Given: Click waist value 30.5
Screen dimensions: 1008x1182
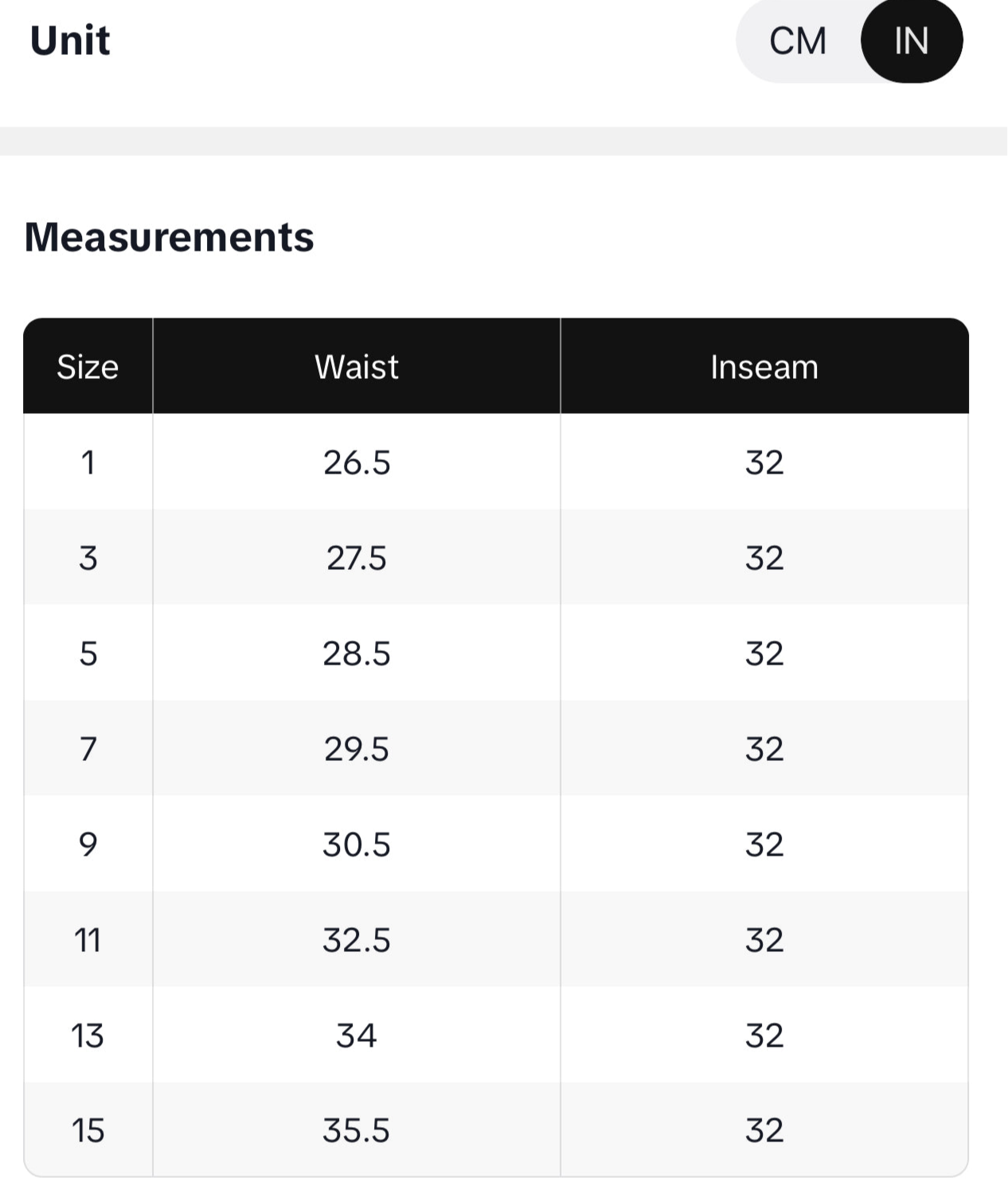Looking at the screenshot, I should [356, 845].
